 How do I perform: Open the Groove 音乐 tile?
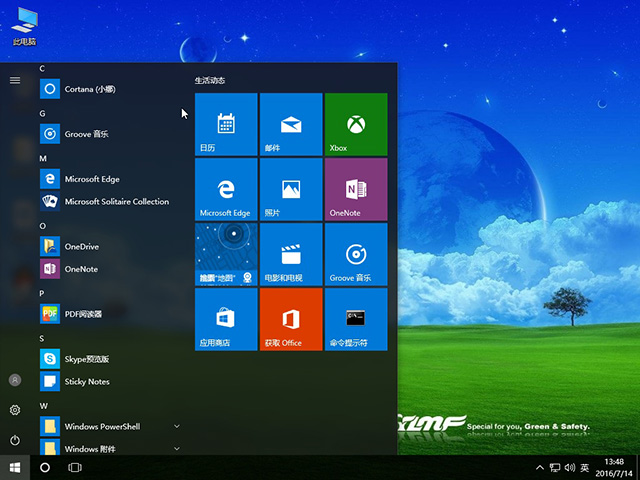pyautogui.click(x=355, y=254)
